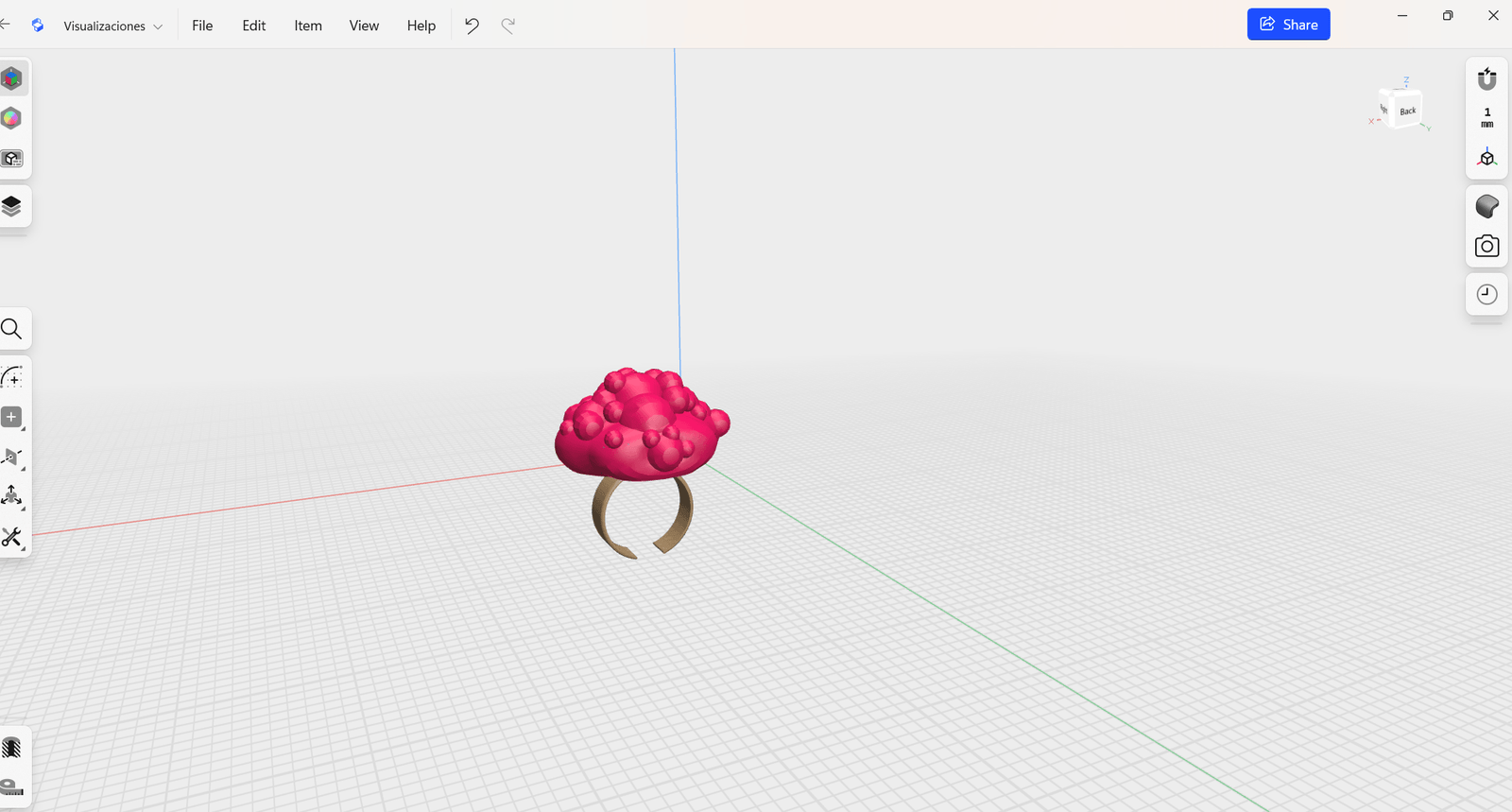
Task: Activate the Section View tool
Action: pyautogui.click(x=11, y=749)
